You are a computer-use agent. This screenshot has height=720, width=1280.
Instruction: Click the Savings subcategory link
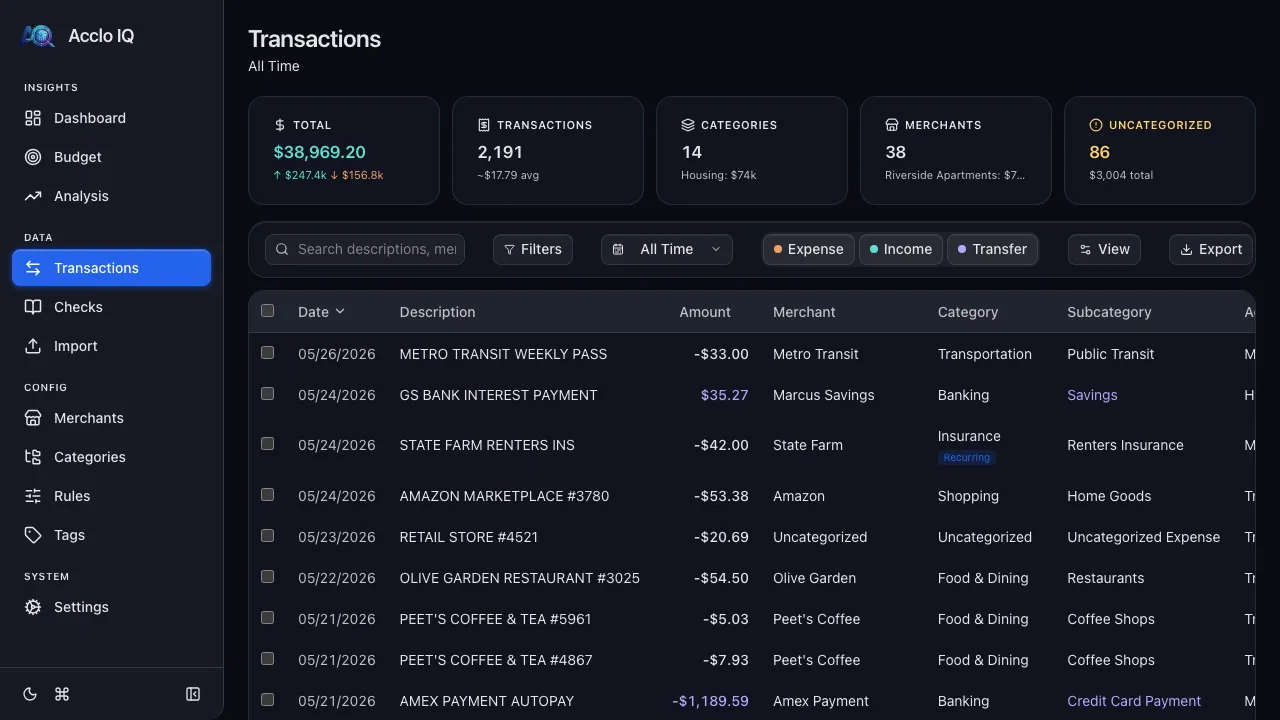pyautogui.click(x=1092, y=395)
